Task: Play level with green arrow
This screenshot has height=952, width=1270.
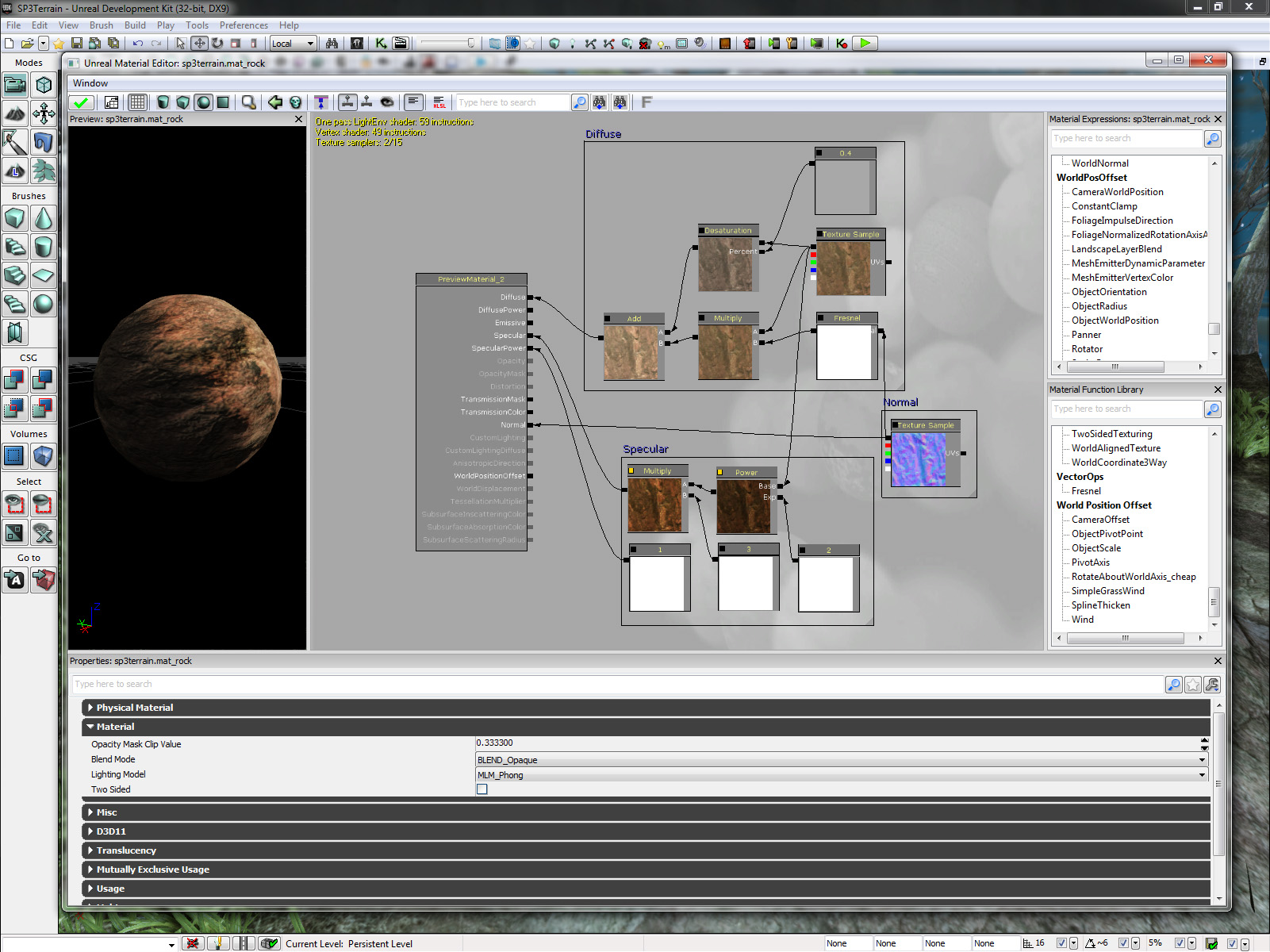Action: tap(865, 44)
